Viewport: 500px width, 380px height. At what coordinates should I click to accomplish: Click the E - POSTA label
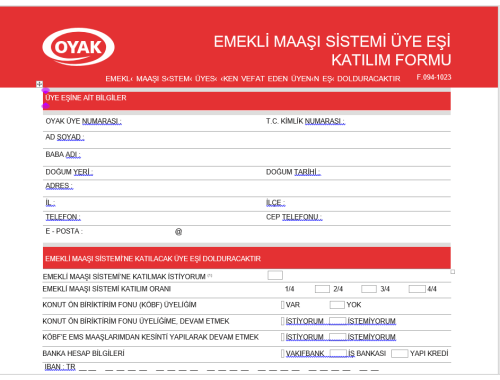[64, 231]
